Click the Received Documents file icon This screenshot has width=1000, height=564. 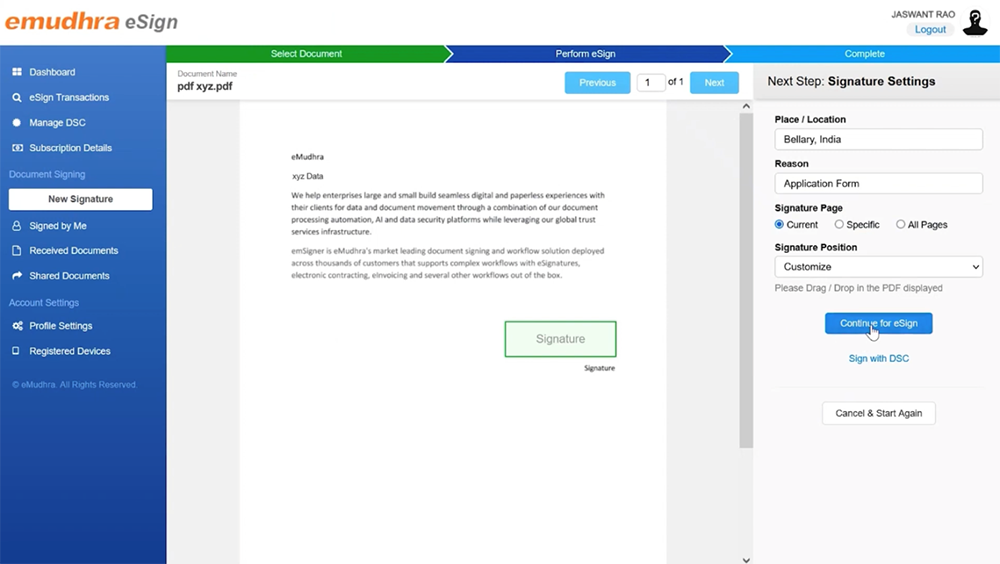click(17, 251)
